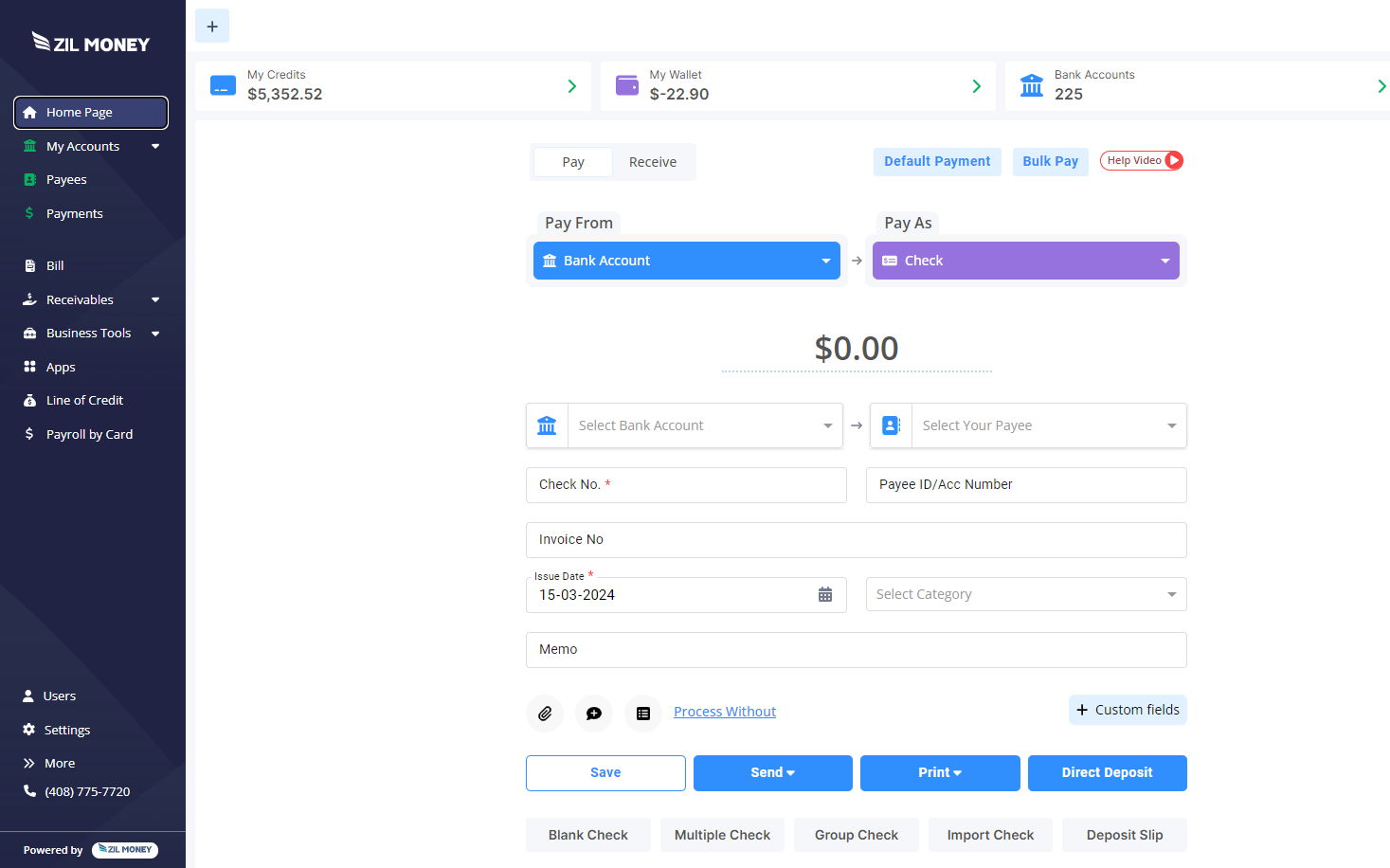This screenshot has height=868, width=1390.
Task: Go to Line of Credit menu item
Action: tap(84, 401)
